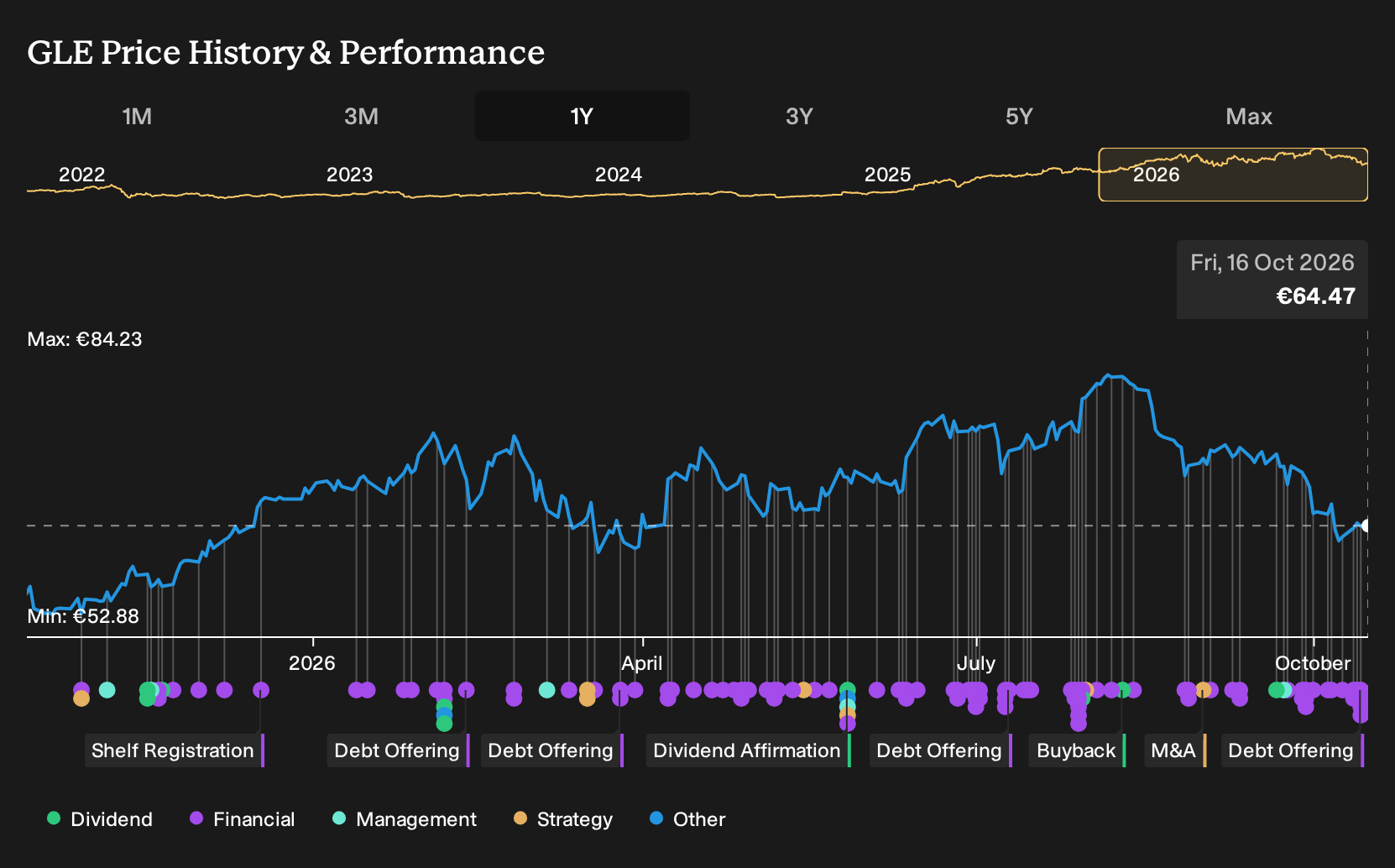Click the "Min: €52.88" label
Image resolution: width=1395 pixels, height=868 pixels.
tap(83, 616)
